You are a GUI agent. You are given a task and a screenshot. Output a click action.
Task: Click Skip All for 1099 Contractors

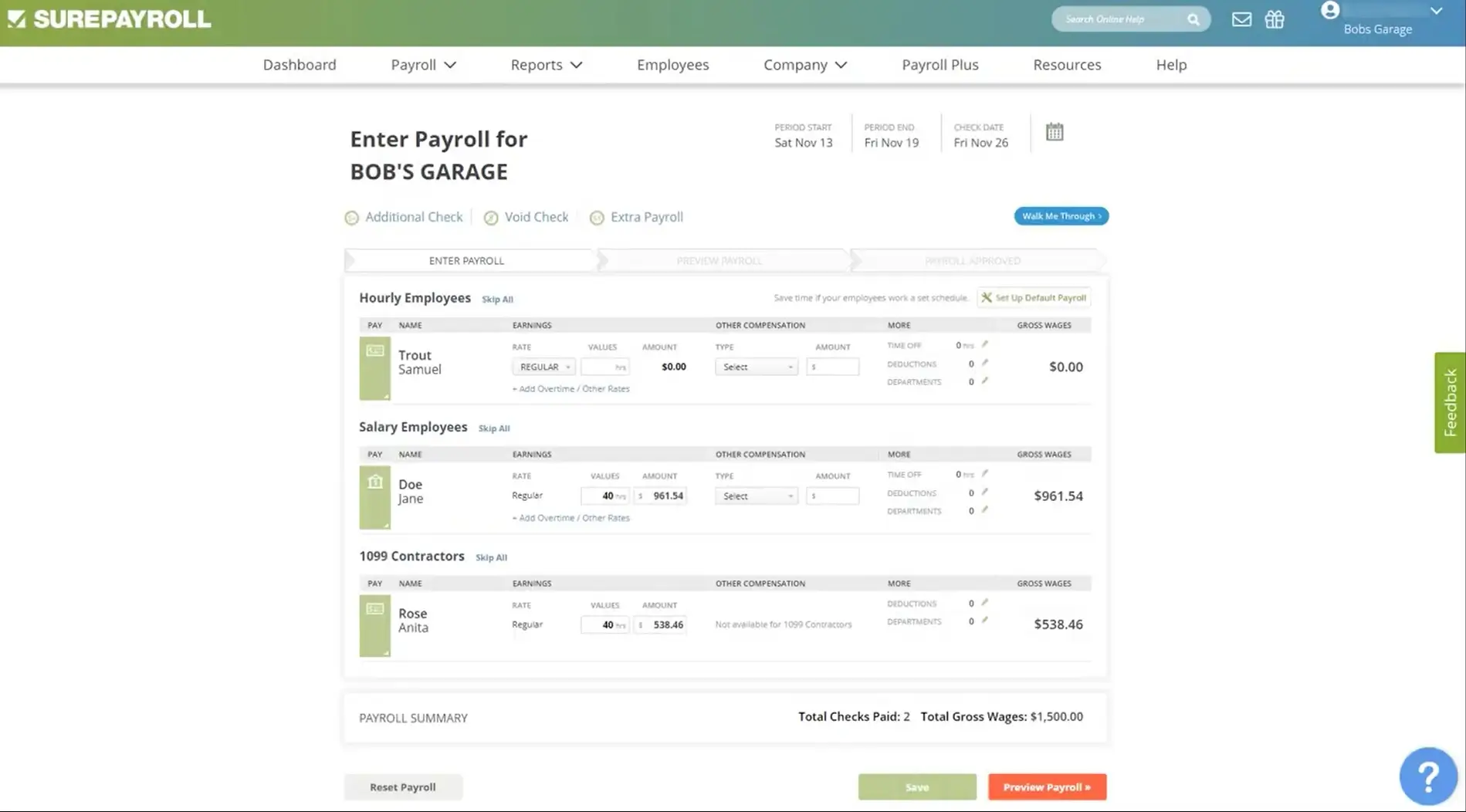[491, 557]
